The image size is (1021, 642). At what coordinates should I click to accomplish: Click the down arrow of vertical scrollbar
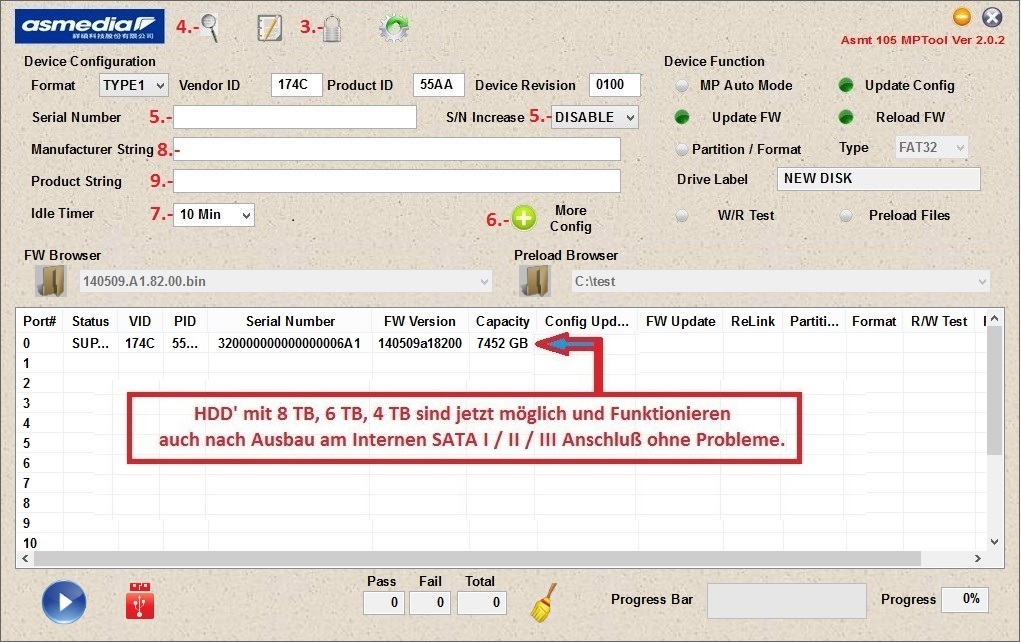coord(994,542)
